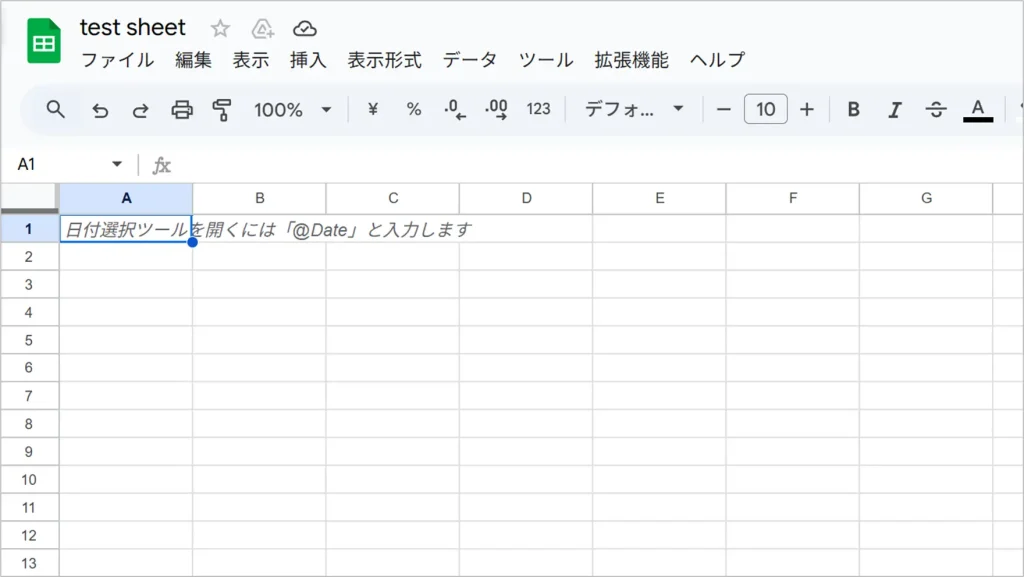The height and width of the screenshot is (577, 1024).
Task: Open the 100% zoom dropdown
Action: point(292,109)
